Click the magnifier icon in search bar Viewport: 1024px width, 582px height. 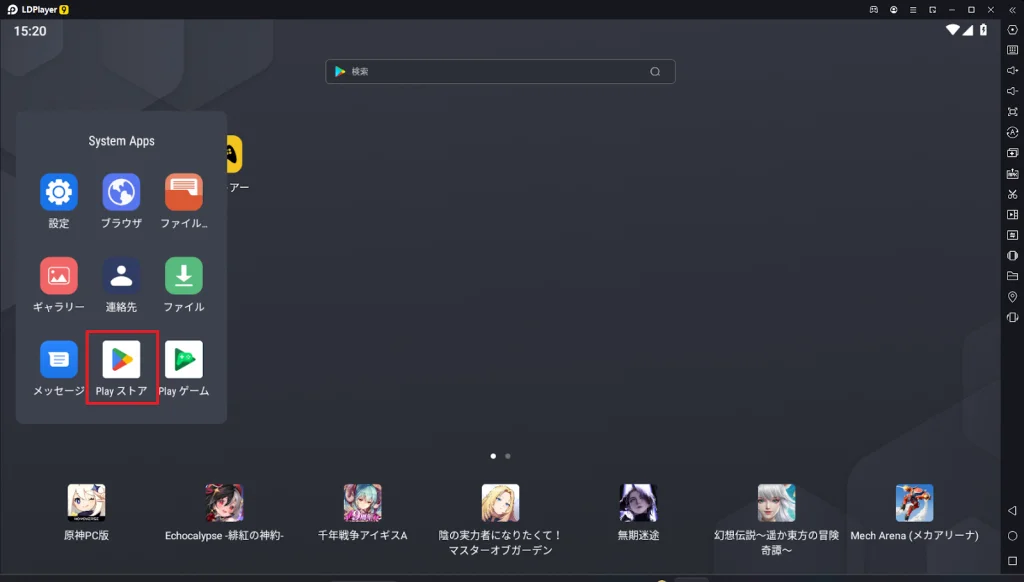pos(655,72)
